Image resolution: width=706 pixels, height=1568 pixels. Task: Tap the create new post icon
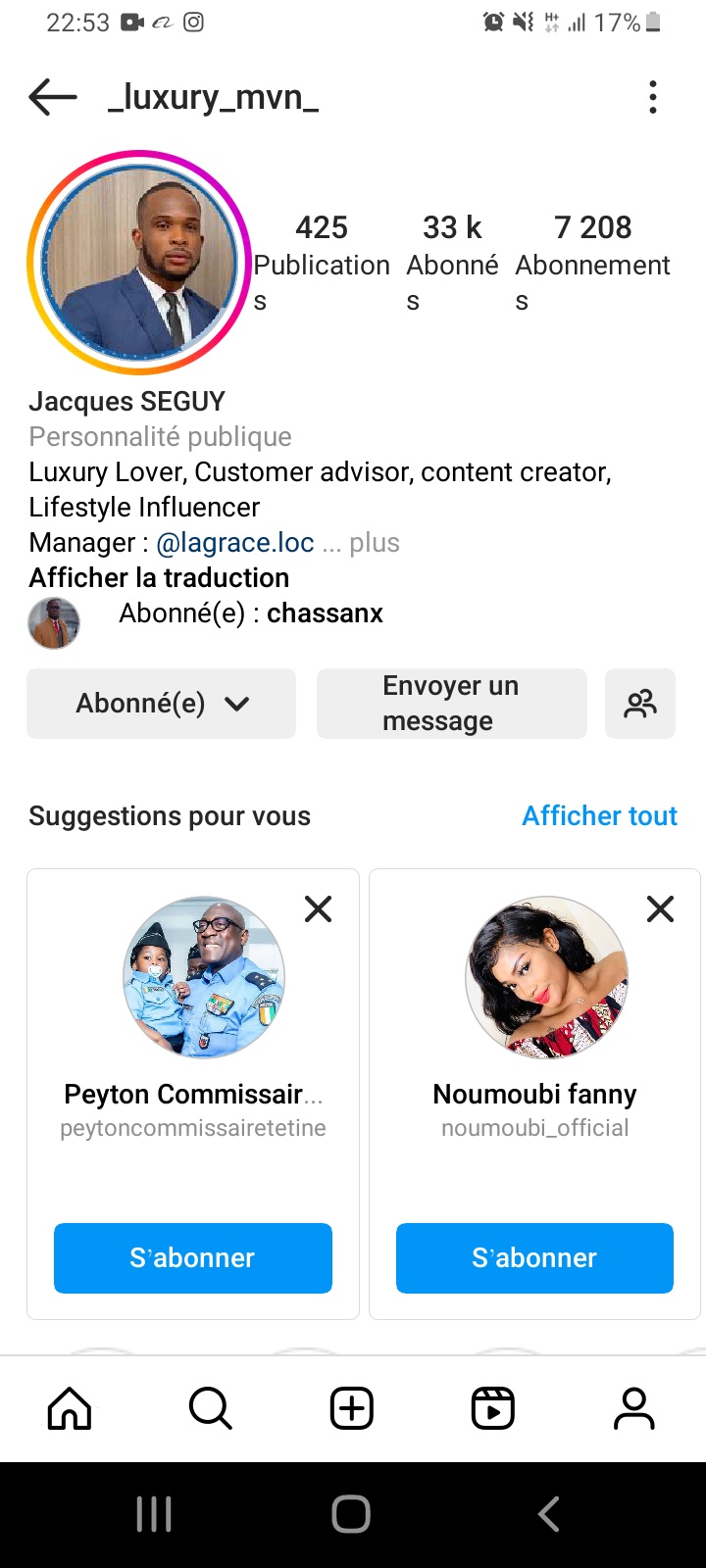(x=352, y=1409)
